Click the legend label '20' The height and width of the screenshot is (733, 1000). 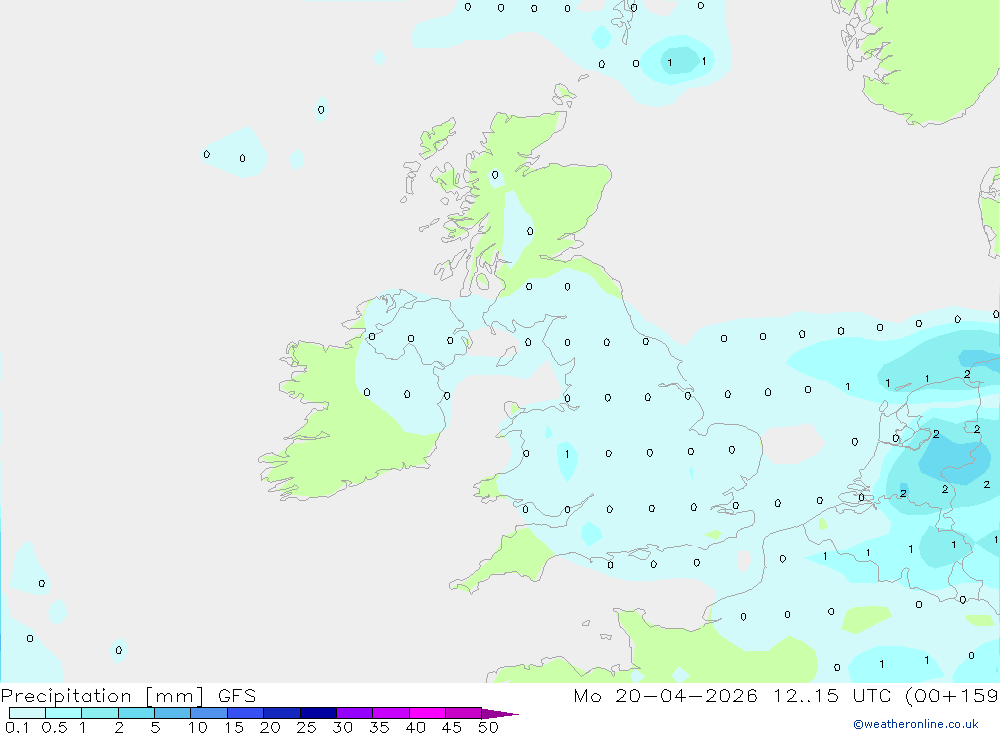point(270,727)
